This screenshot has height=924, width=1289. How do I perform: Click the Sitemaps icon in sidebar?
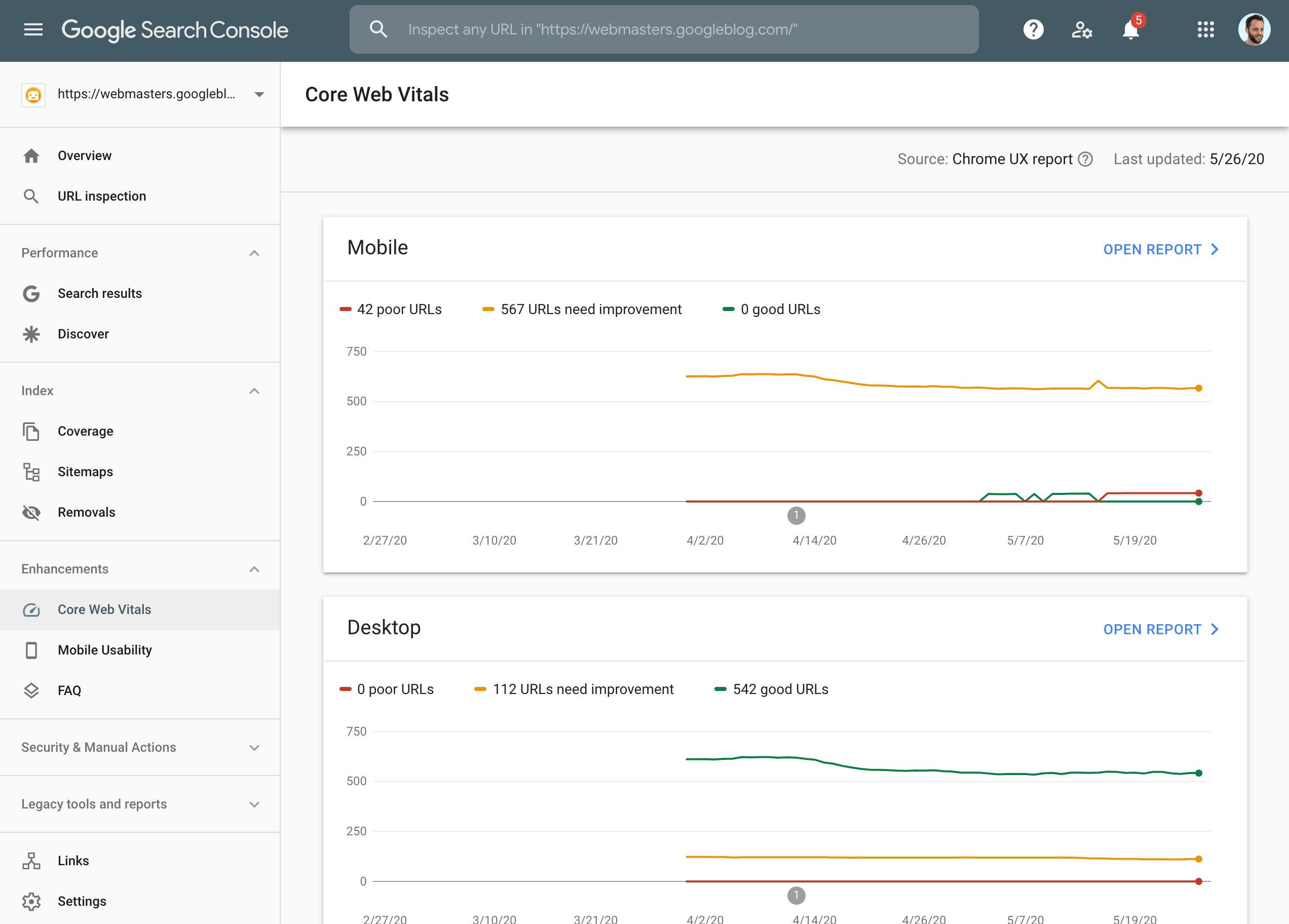(x=32, y=472)
